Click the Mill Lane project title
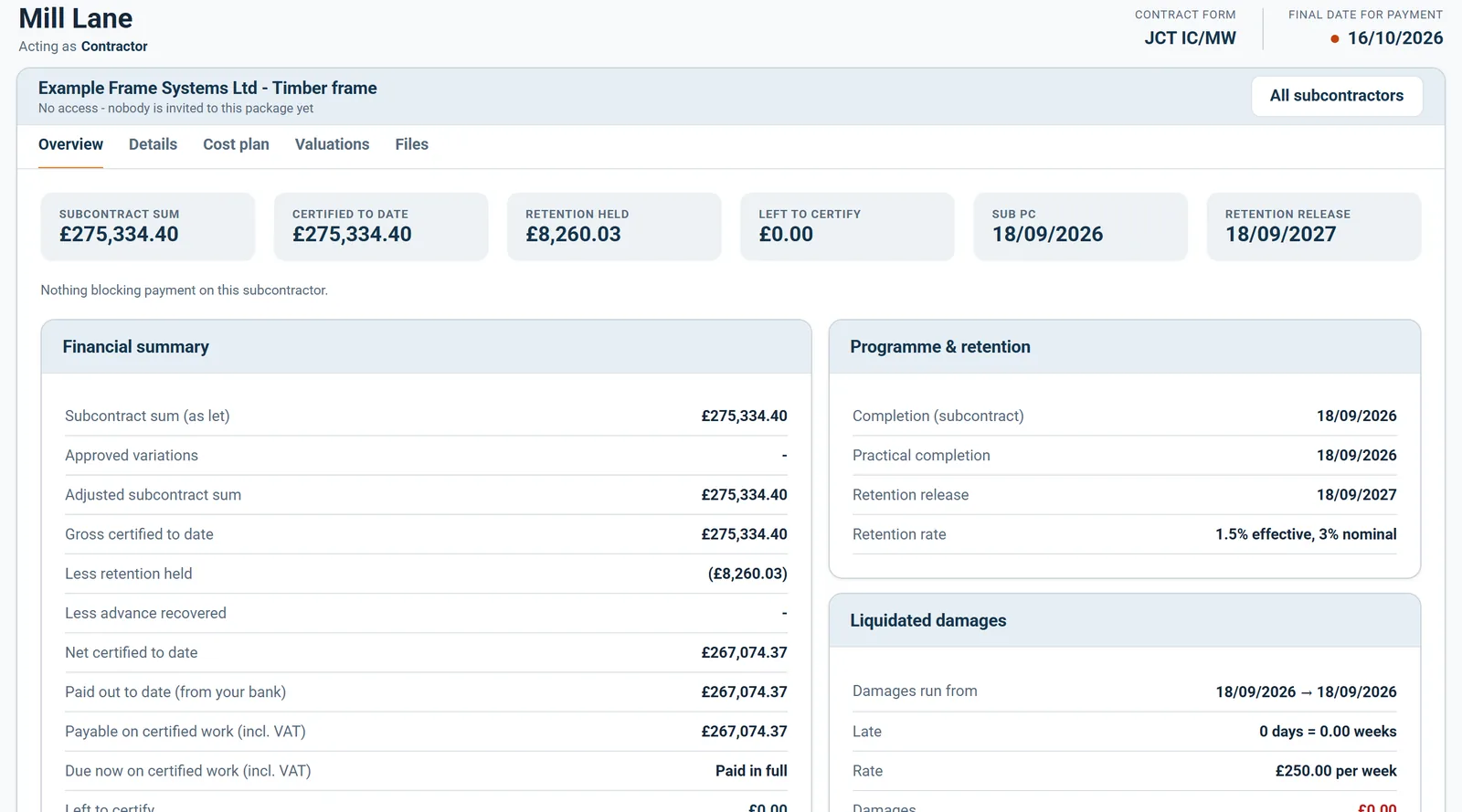 (x=76, y=18)
